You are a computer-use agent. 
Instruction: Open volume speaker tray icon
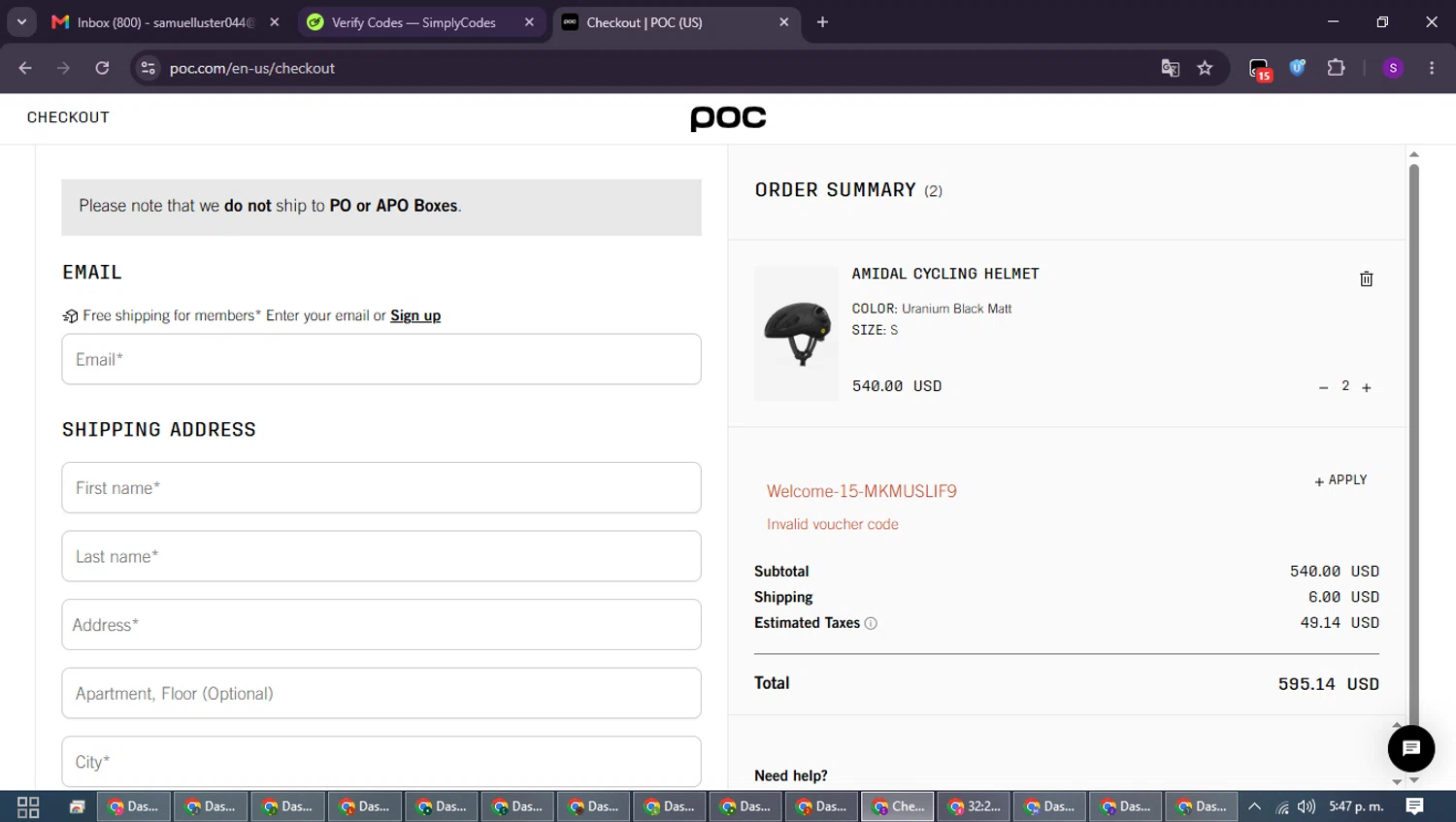coord(1307,806)
